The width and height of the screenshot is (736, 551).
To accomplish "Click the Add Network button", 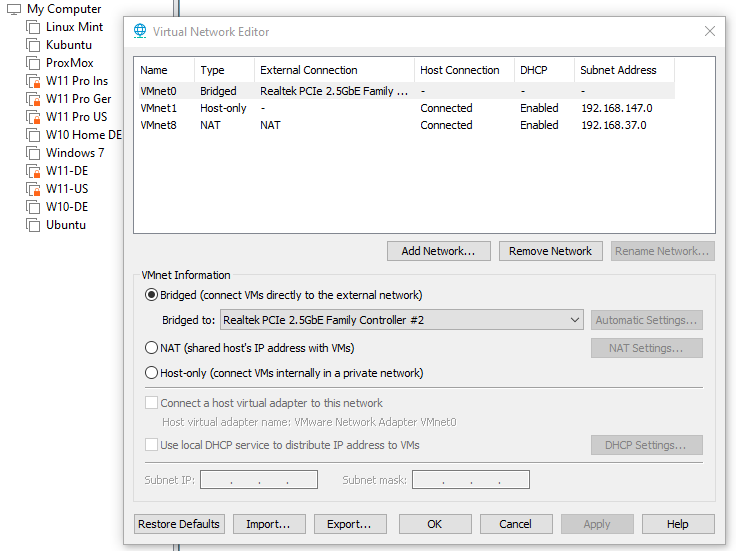I will click(x=438, y=251).
